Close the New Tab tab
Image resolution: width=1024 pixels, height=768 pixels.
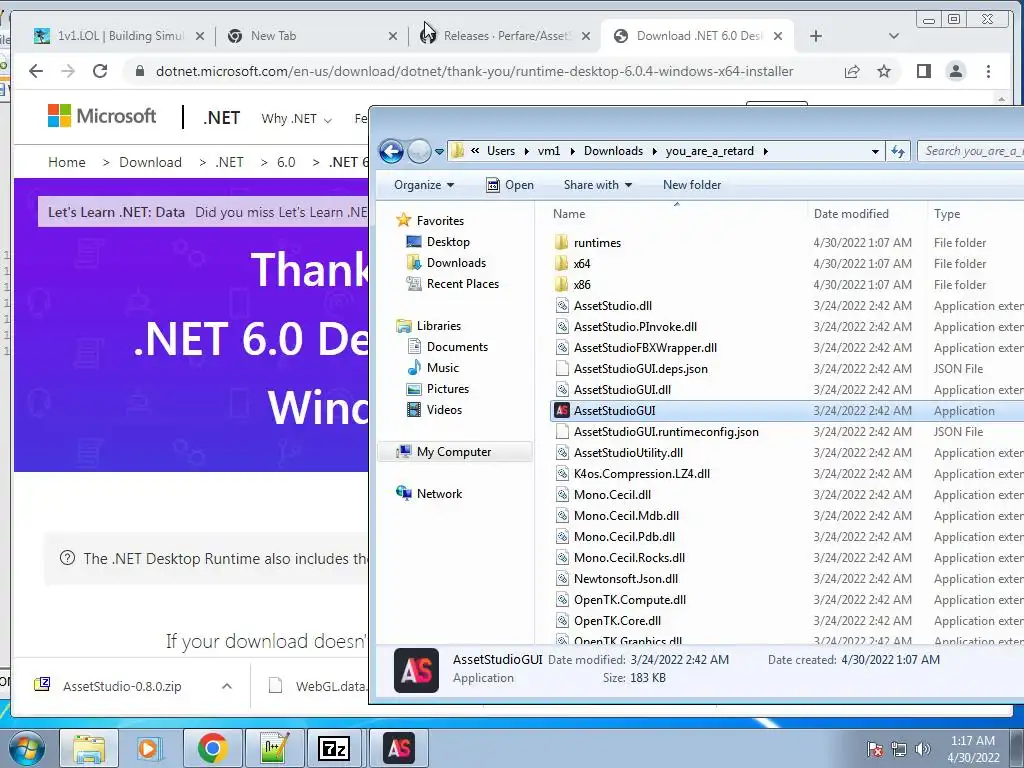pos(392,36)
